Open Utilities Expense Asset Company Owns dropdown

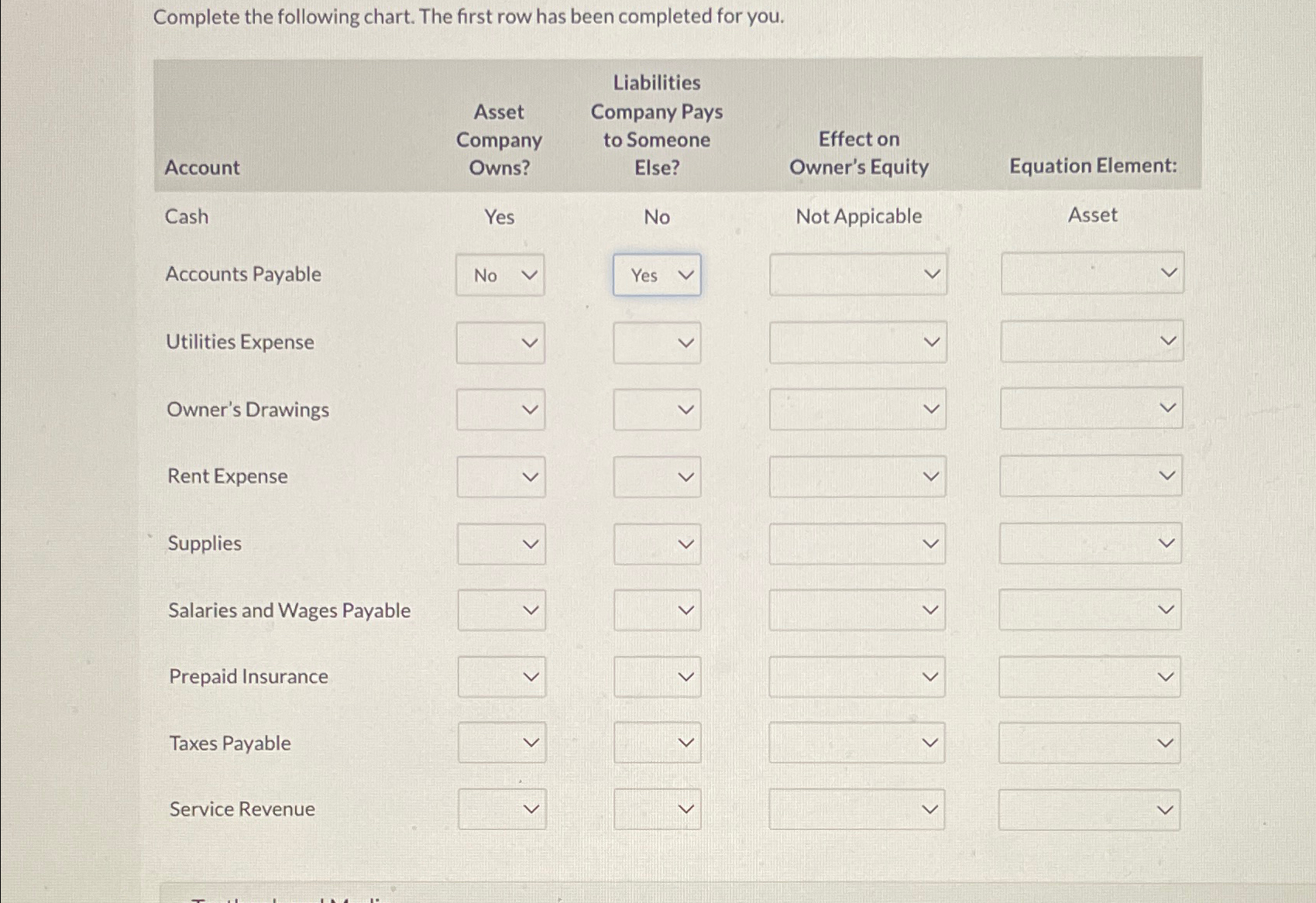[x=500, y=343]
